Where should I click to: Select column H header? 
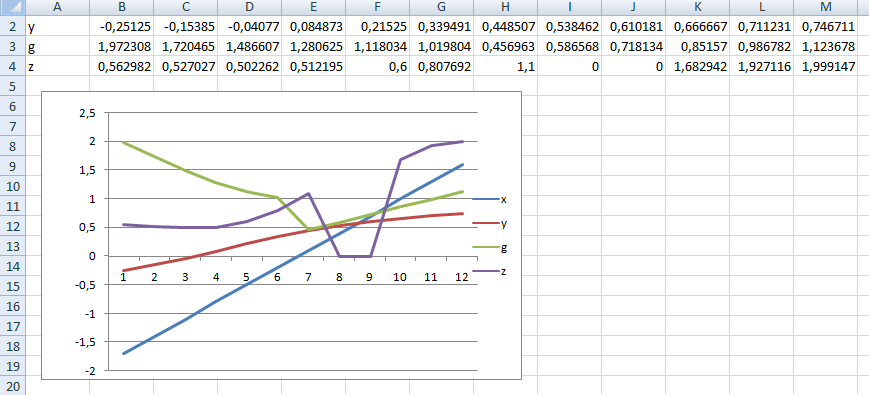(505, 7)
